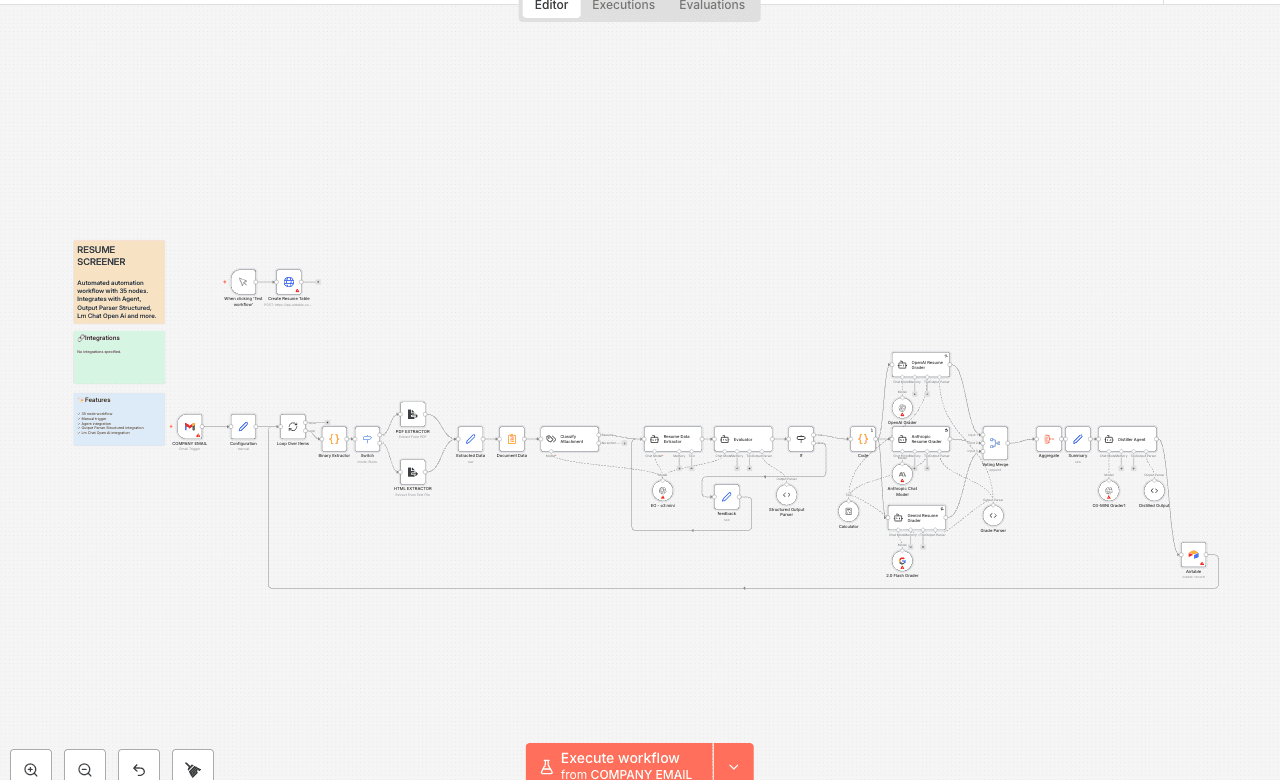The height and width of the screenshot is (780, 1280).
Task: Switch to the Executions tab
Action: coord(623,6)
